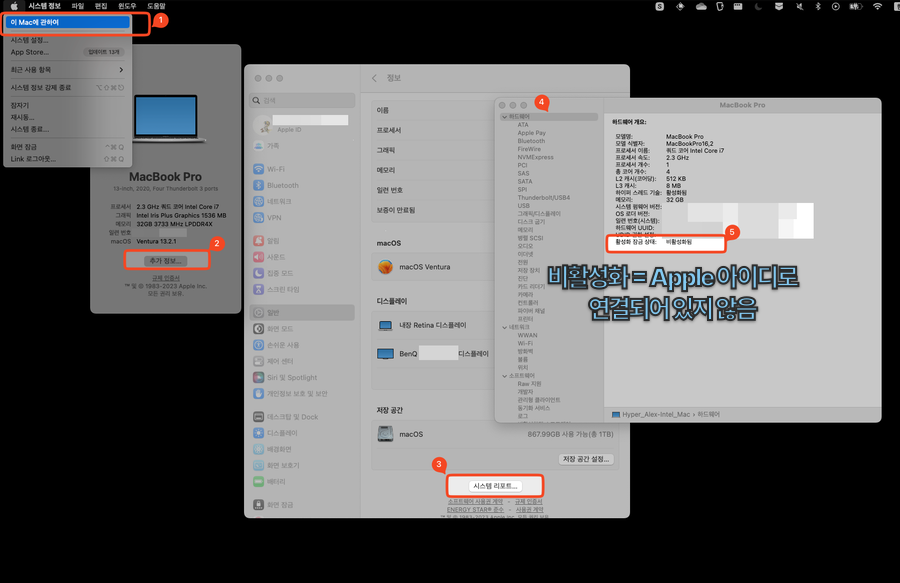The height and width of the screenshot is (583, 900).
Task: Select '스크린 타임' icon in sidebar
Action: tap(259, 289)
